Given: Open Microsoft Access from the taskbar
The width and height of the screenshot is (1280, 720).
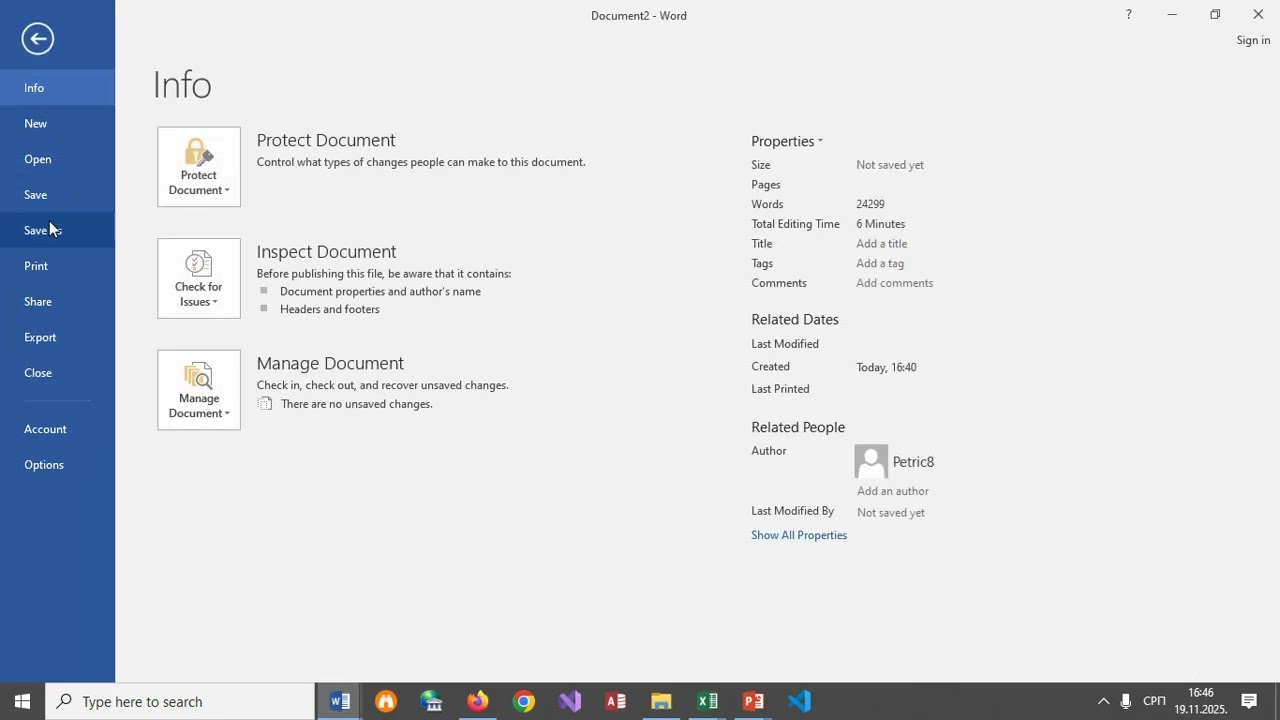Looking at the screenshot, I should [616, 701].
